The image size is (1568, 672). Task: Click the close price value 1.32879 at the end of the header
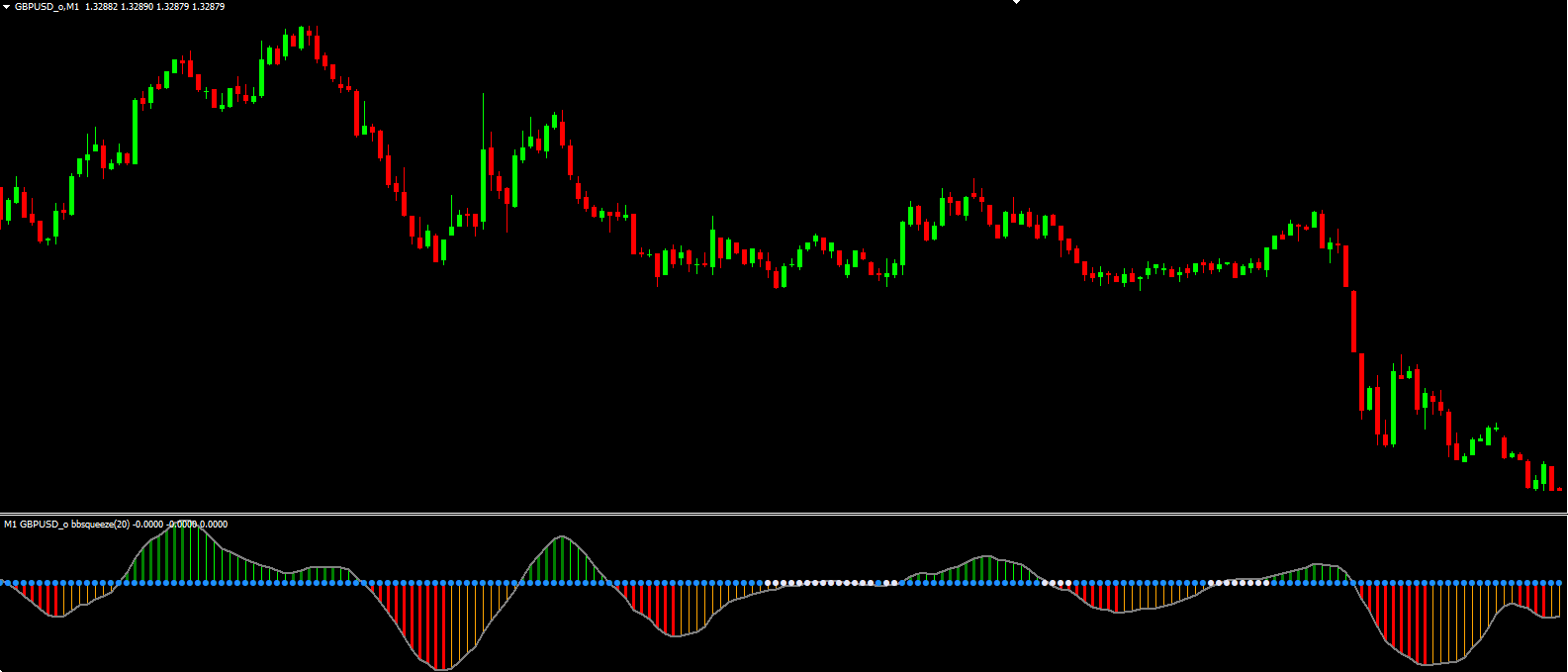coord(209,6)
